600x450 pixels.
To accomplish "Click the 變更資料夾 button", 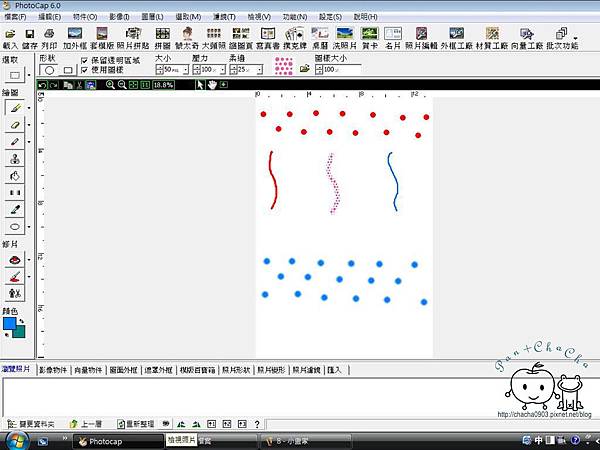I will [31, 424].
